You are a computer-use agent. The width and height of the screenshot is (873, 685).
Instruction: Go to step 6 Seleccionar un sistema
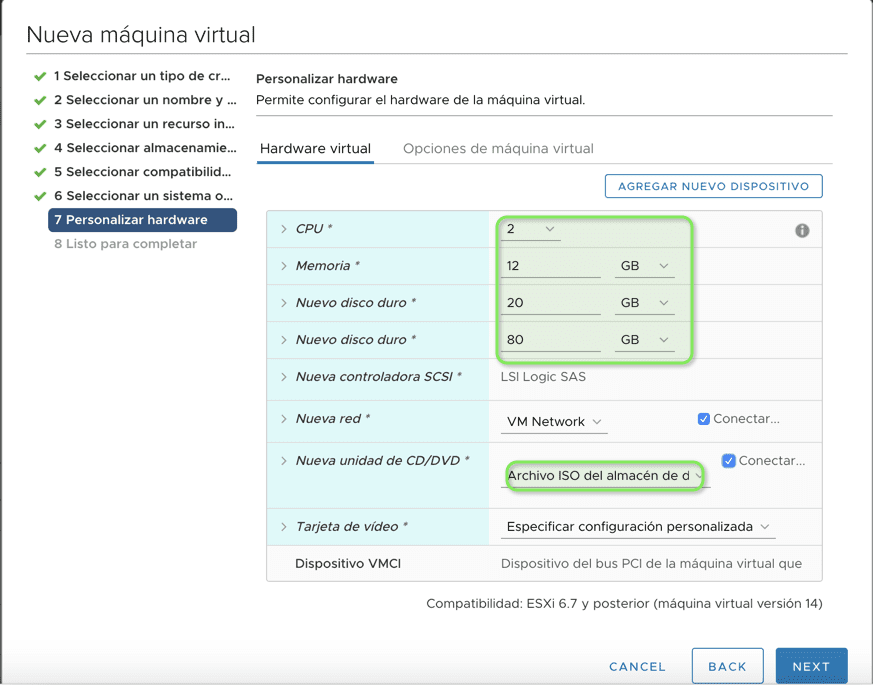143,196
